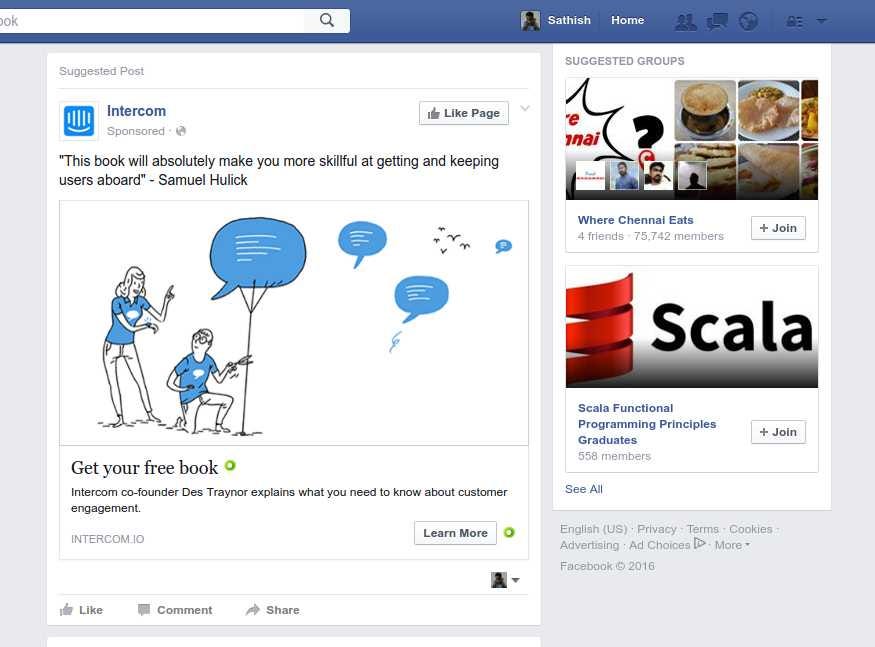875x647 pixels.
Task: Click the search magnifier icon
Action: click(x=327, y=21)
